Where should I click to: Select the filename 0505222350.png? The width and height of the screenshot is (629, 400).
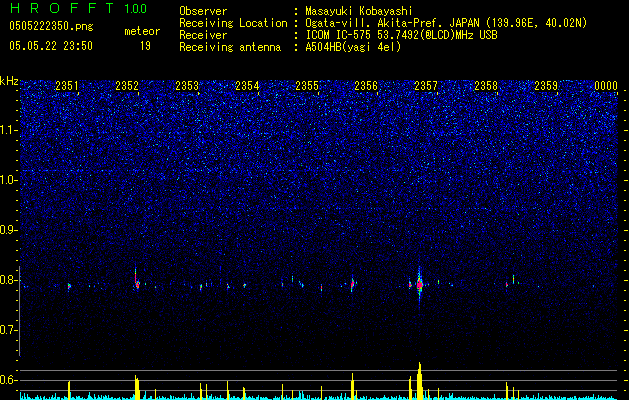coord(51,26)
